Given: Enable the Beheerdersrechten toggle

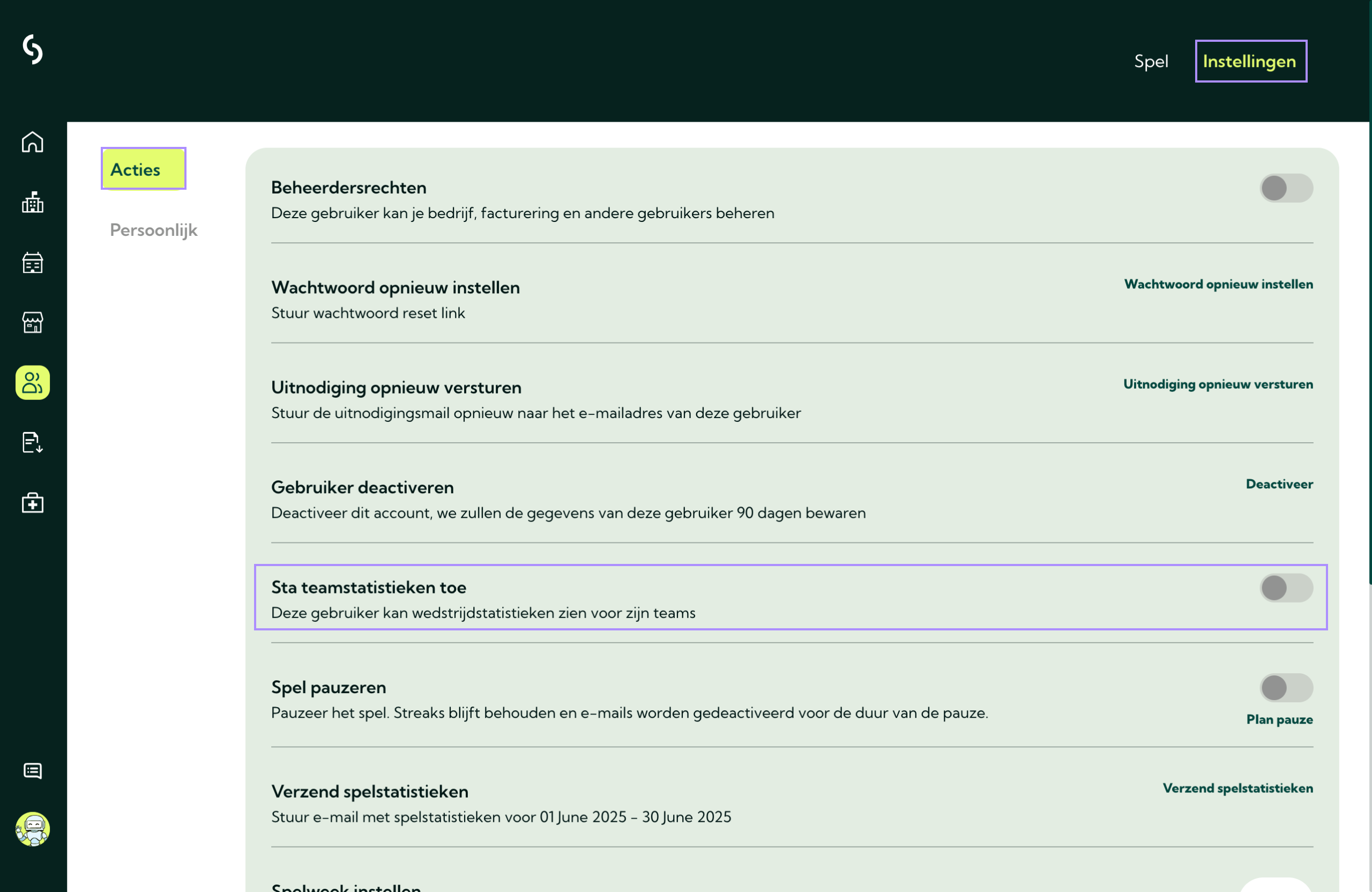Looking at the screenshot, I should (1286, 188).
